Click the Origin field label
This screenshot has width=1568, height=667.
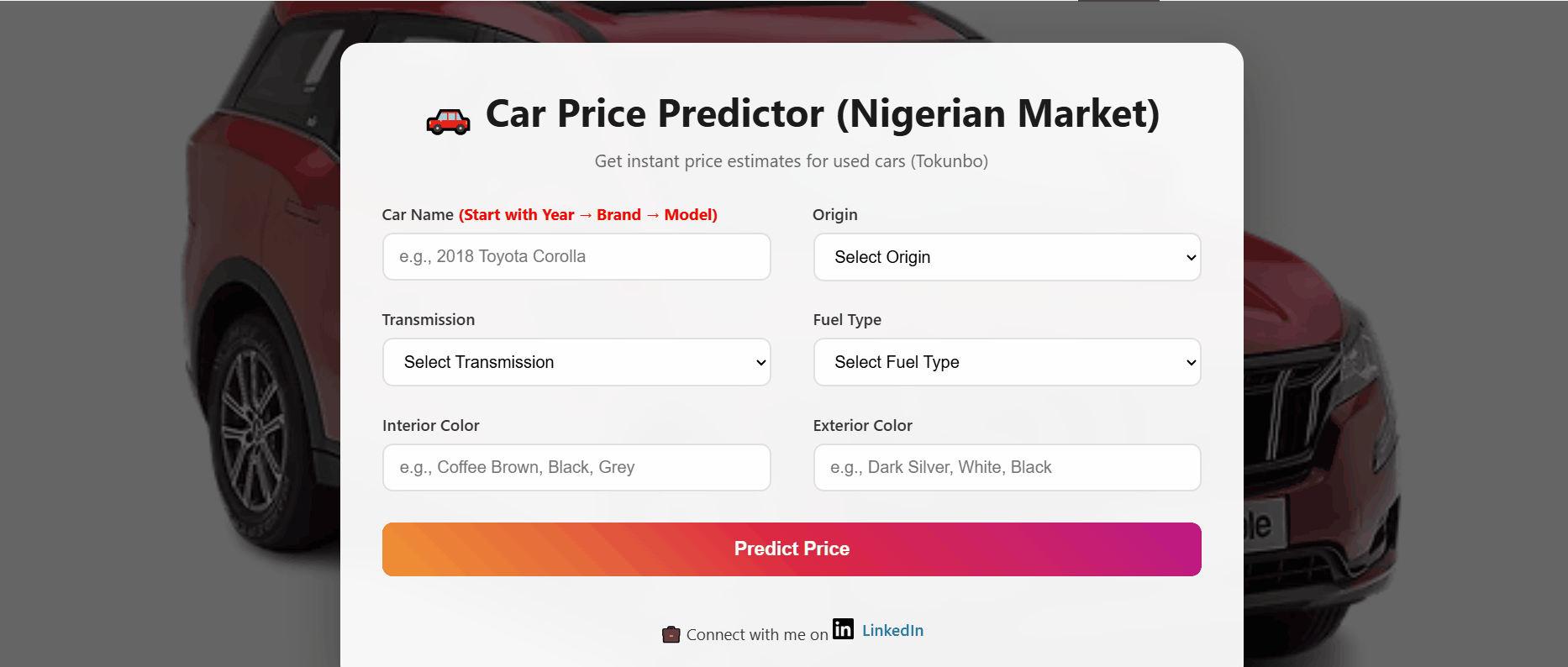(834, 214)
